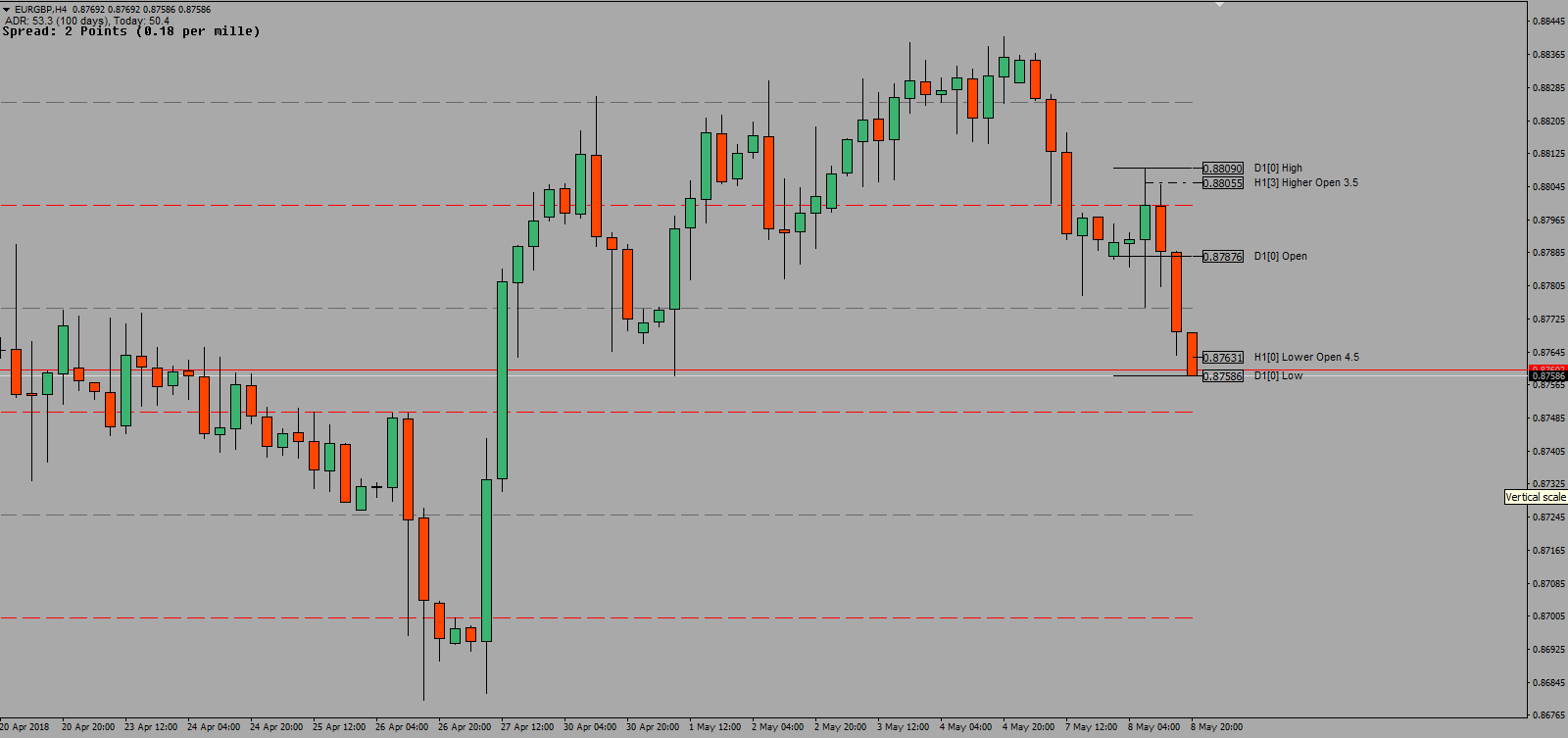The image size is (1568, 738).
Task: Click the D1[0] High label
Action: click(1278, 169)
